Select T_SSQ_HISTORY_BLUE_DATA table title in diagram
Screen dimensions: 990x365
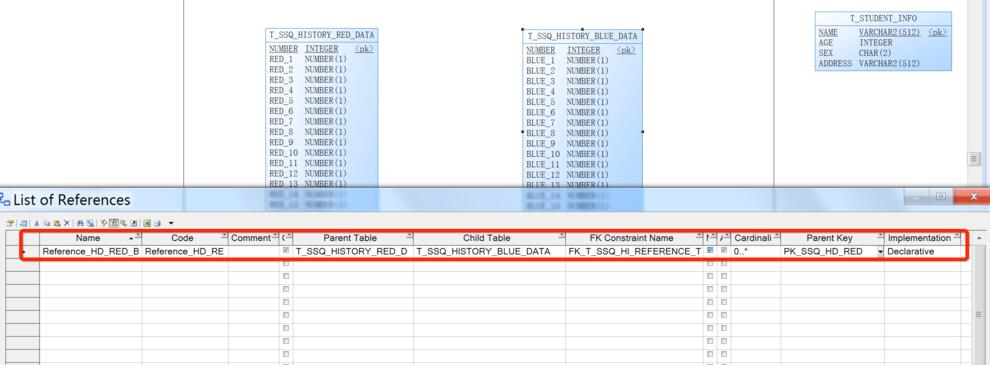click(582, 37)
